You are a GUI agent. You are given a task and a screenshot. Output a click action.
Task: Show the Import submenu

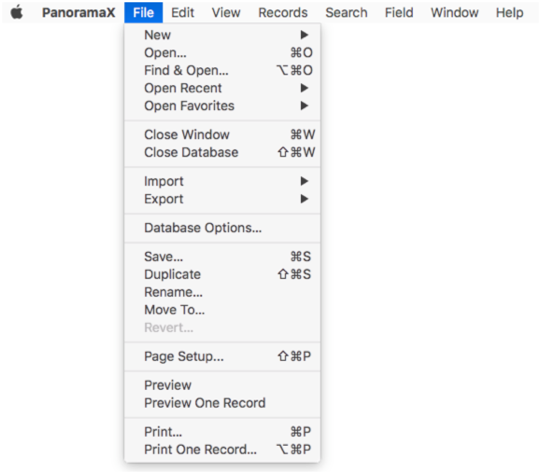[222, 181]
